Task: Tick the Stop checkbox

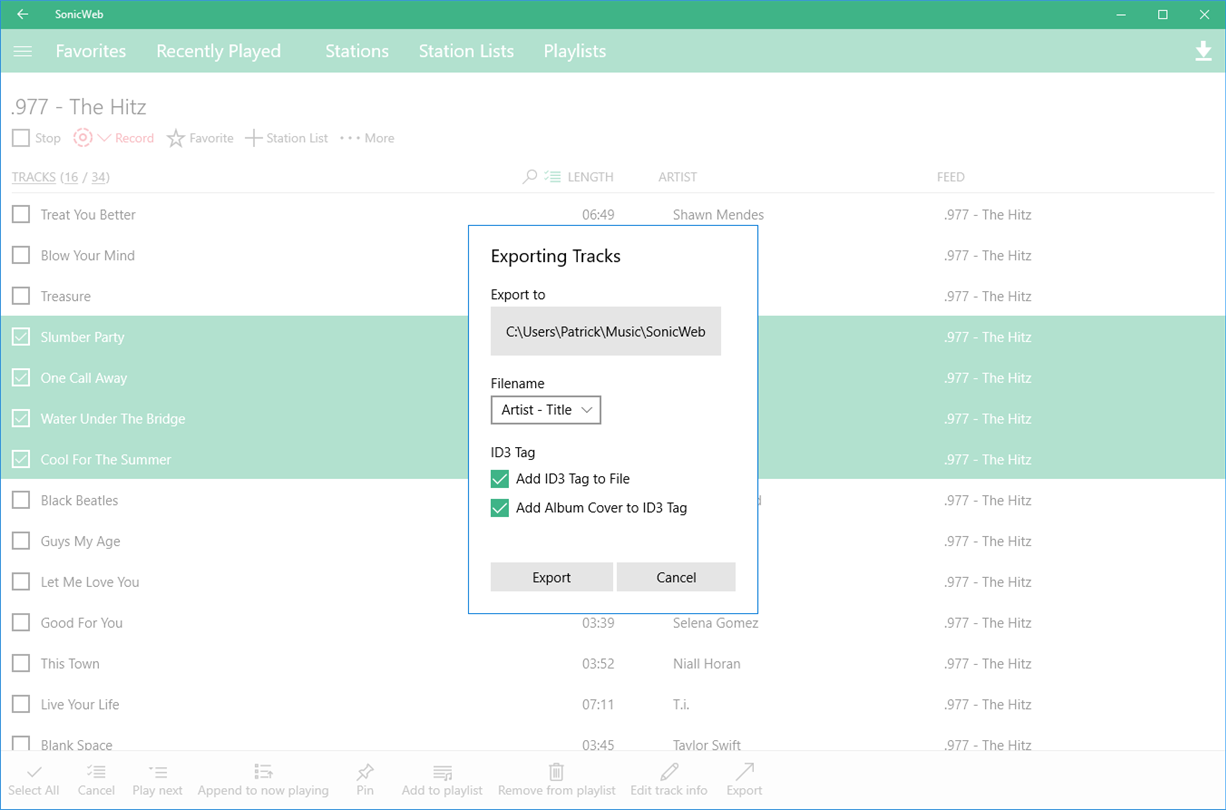Action: [x=21, y=138]
